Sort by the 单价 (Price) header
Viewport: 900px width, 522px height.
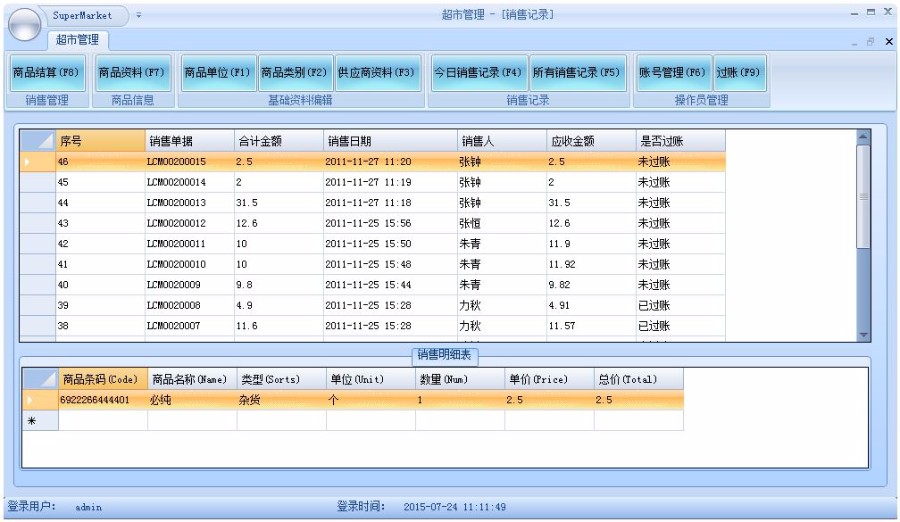click(550, 380)
